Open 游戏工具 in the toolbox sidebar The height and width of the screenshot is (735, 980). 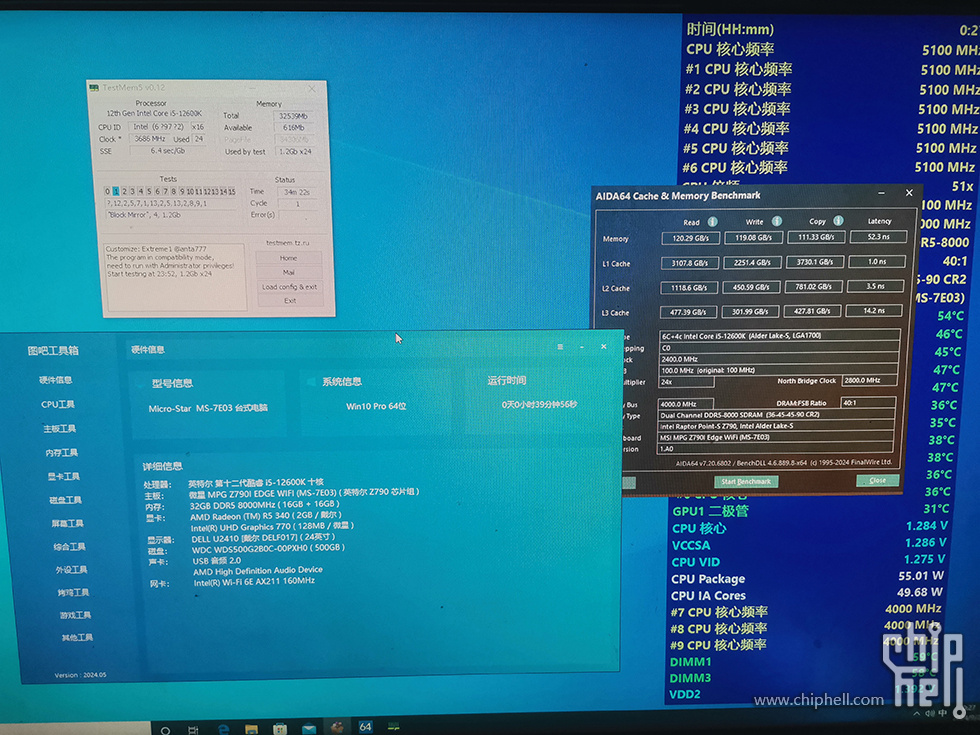(x=75, y=615)
